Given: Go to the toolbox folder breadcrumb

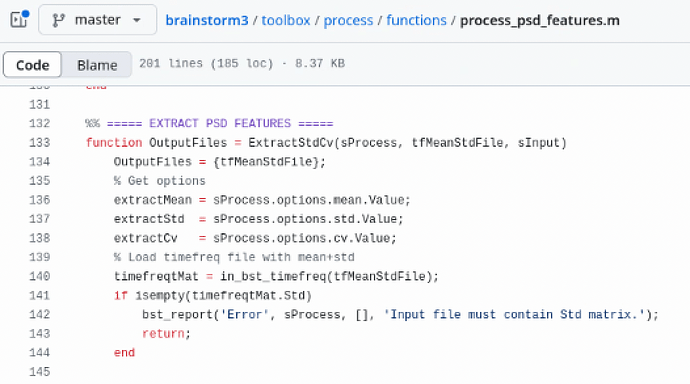Looking at the screenshot, I should click(286, 20).
